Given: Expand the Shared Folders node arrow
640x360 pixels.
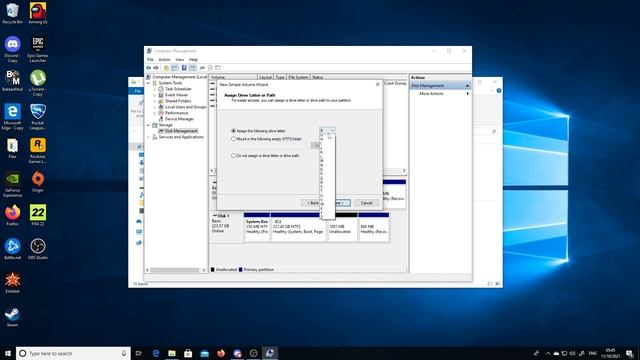Looking at the screenshot, I should tap(155, 101).
